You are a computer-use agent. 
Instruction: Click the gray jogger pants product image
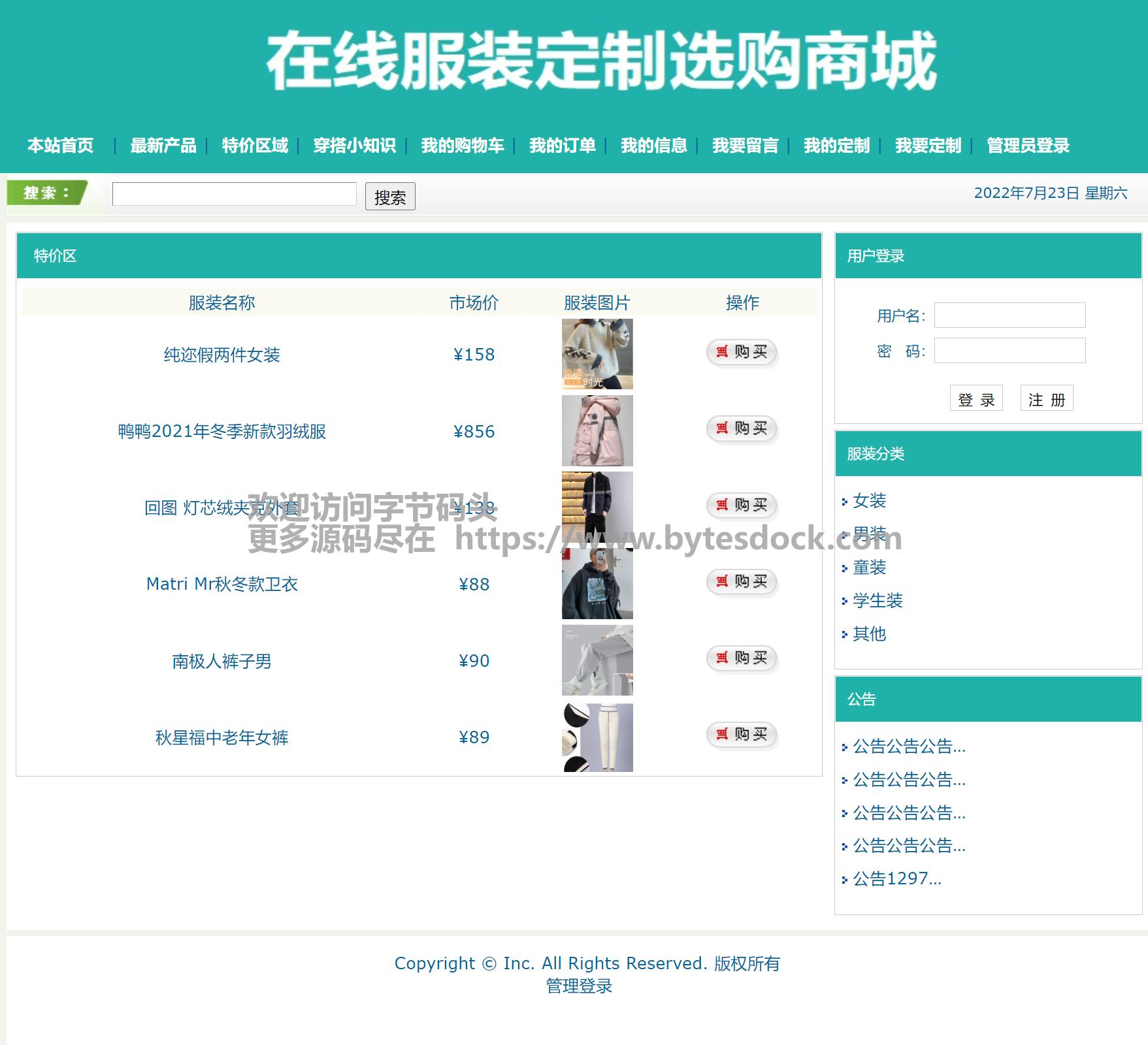click(x=597, y=660)
